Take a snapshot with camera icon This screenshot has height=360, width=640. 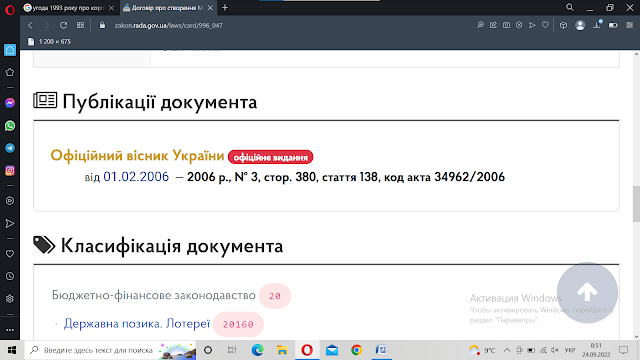coord(506,25)
